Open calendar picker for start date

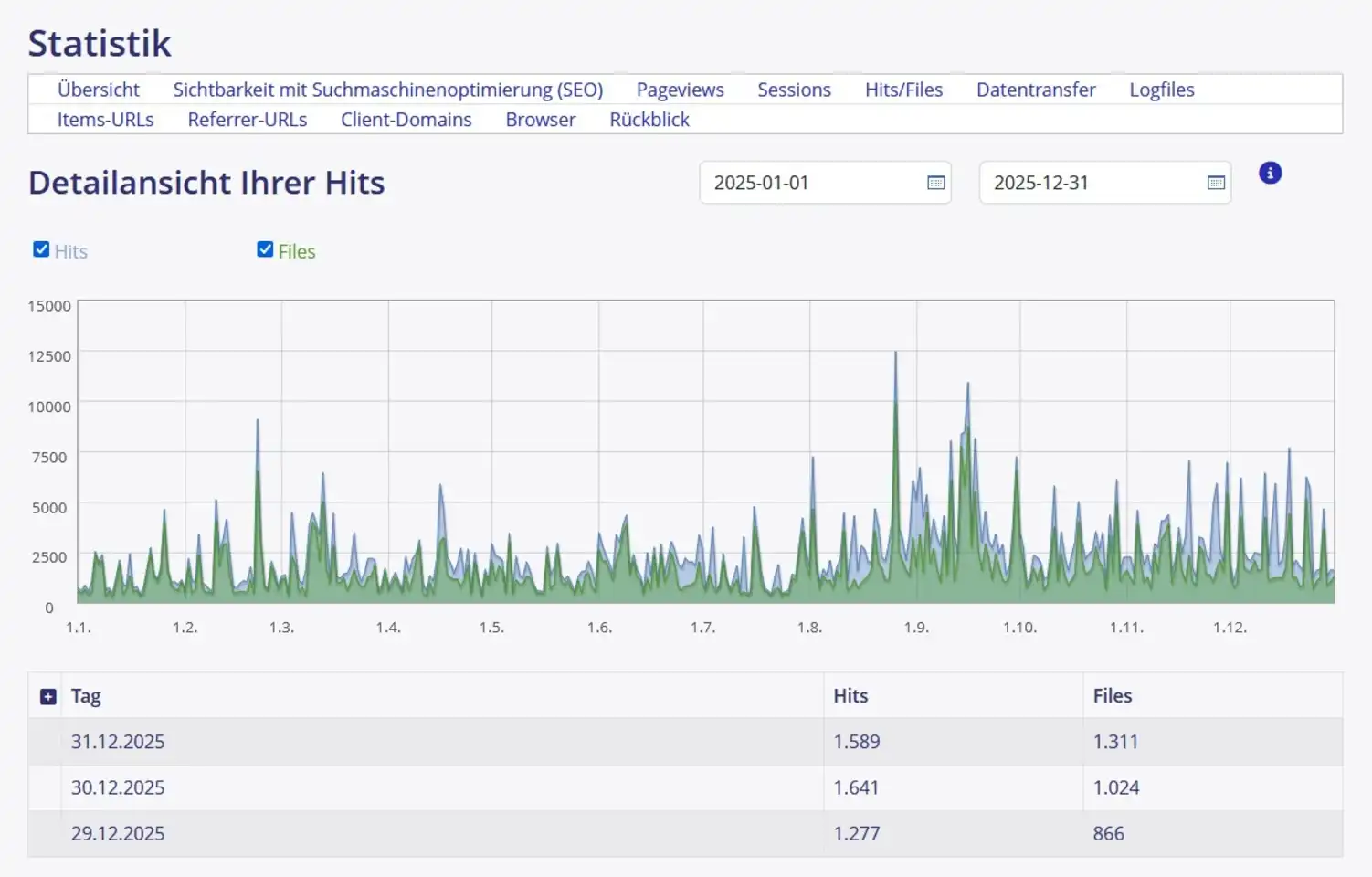(935, 183)
